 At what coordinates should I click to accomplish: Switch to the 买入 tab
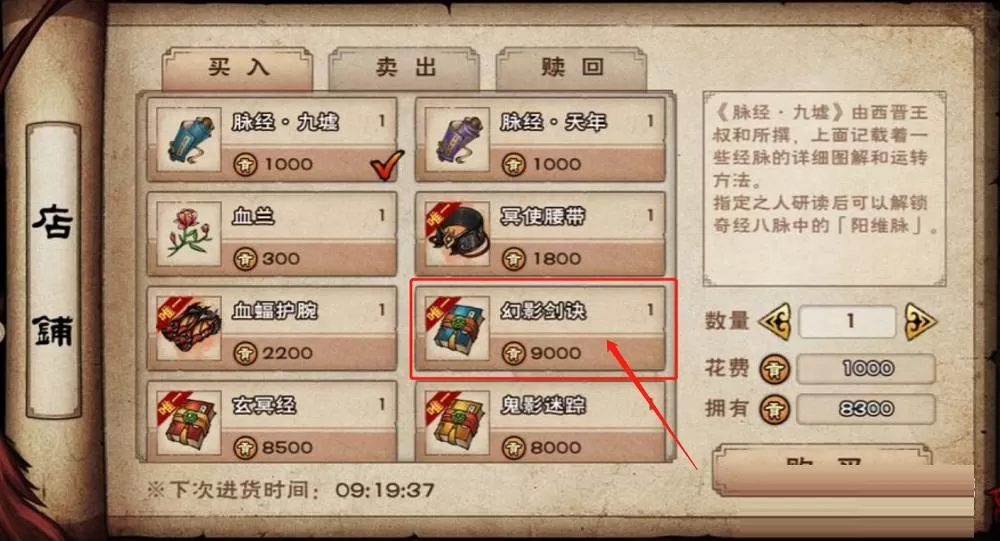click(238, 68)
